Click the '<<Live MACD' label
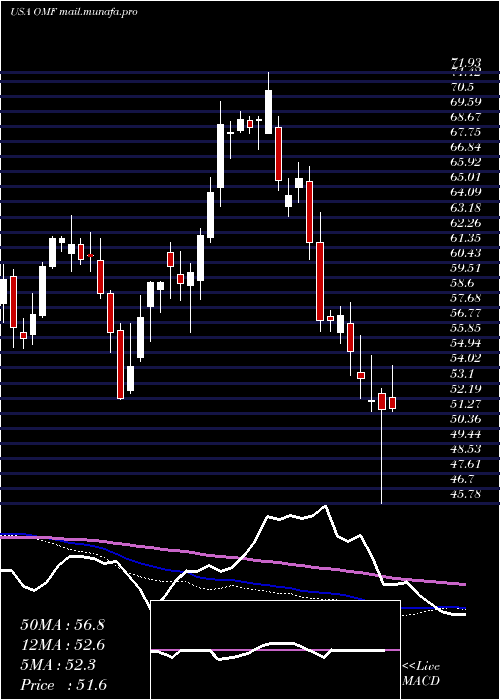 coord(421,674)
